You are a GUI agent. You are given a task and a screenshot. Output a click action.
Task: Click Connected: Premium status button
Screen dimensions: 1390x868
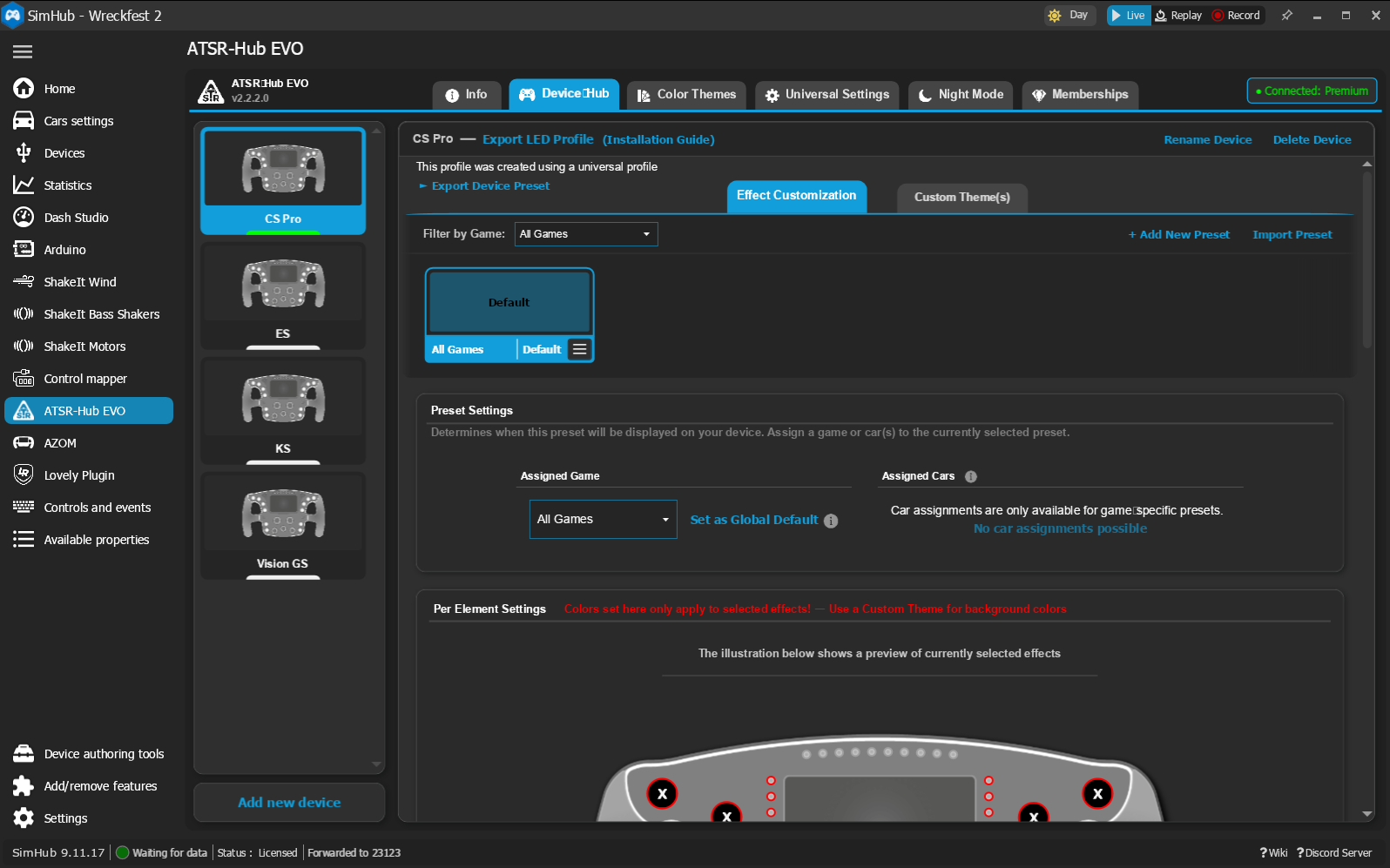point(1312,91)
